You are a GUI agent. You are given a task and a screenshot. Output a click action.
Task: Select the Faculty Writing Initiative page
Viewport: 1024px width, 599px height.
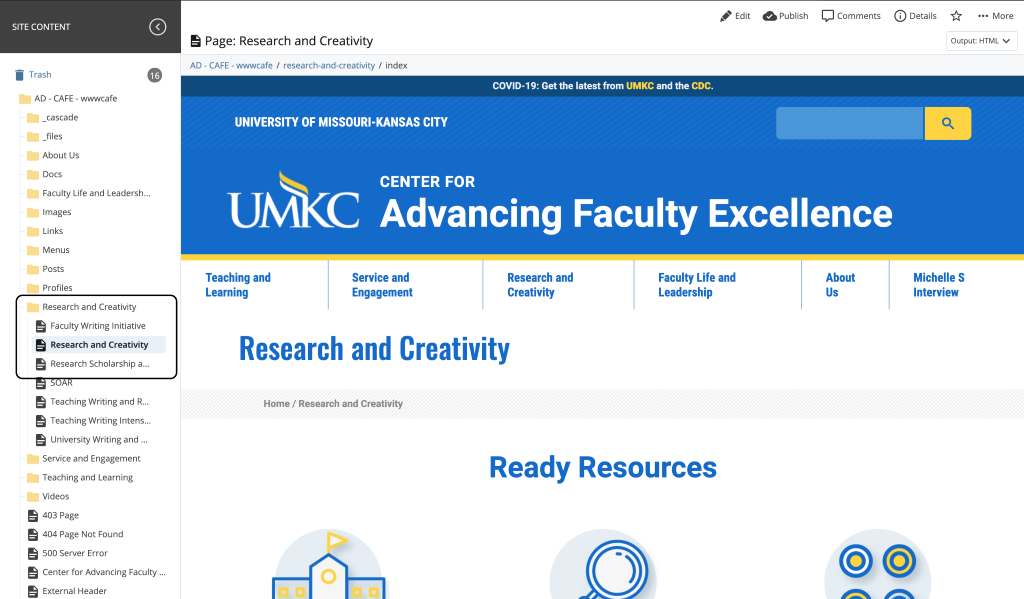[x=91, y=326]
